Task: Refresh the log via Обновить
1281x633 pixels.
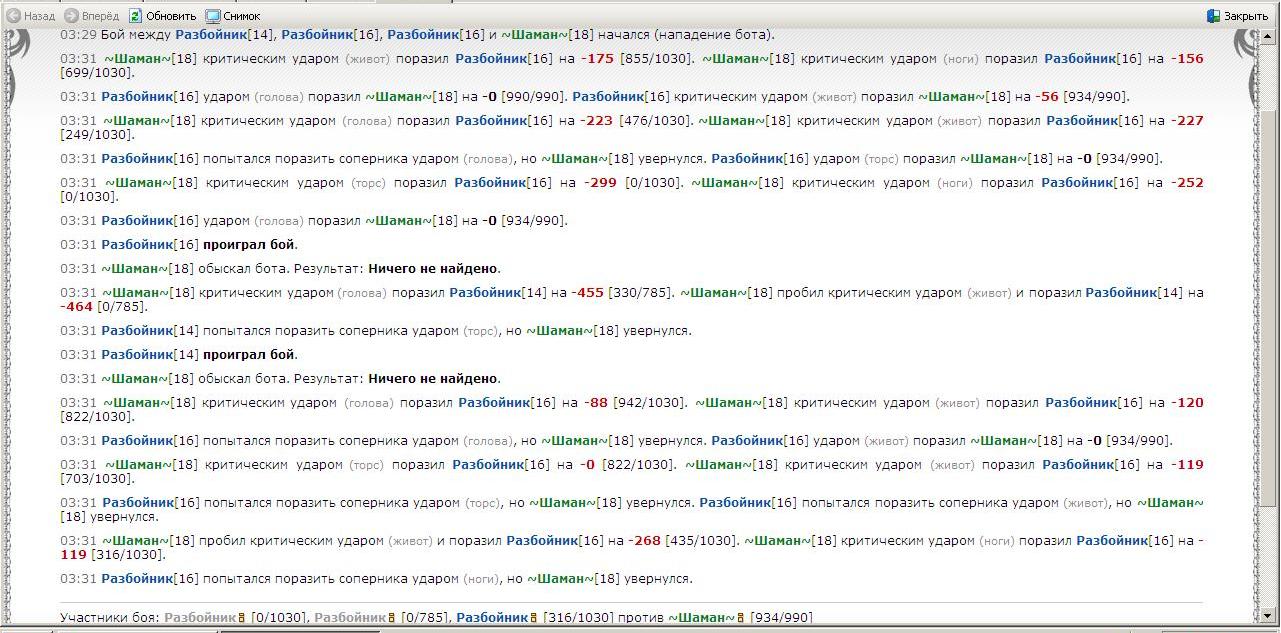Action: [162, 16]
